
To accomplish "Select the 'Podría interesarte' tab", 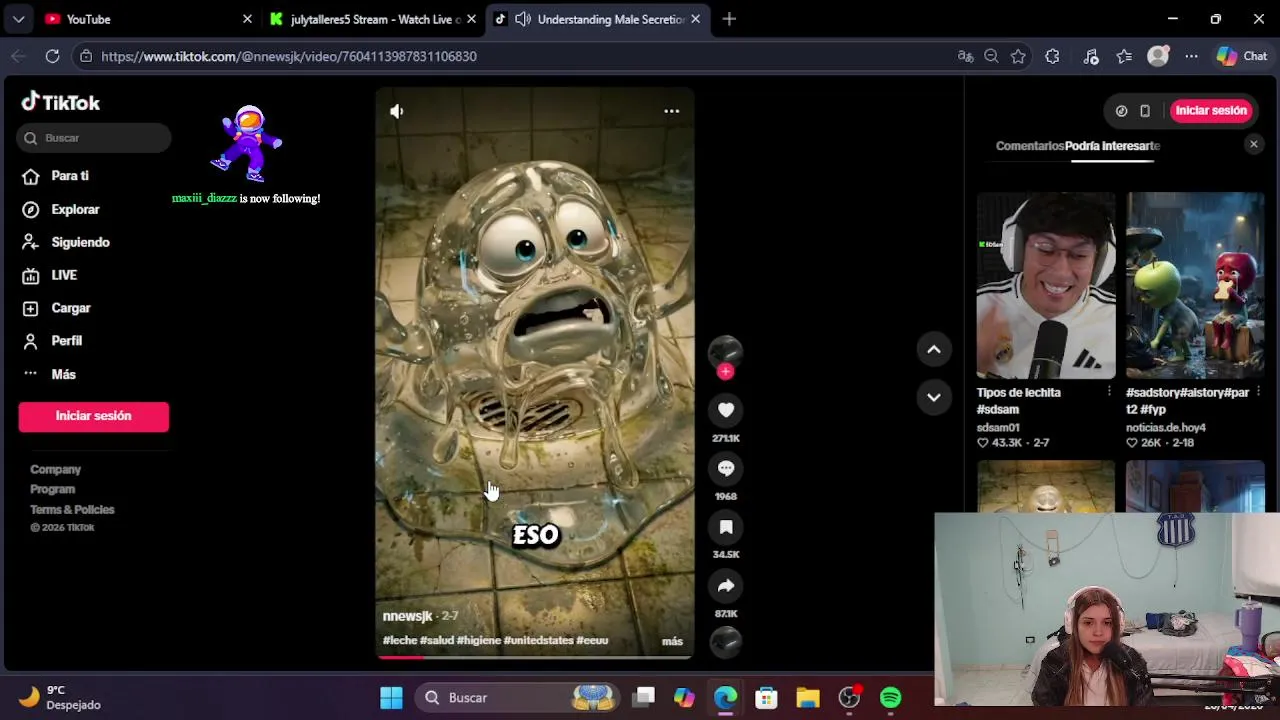I will pos(1112,146).
